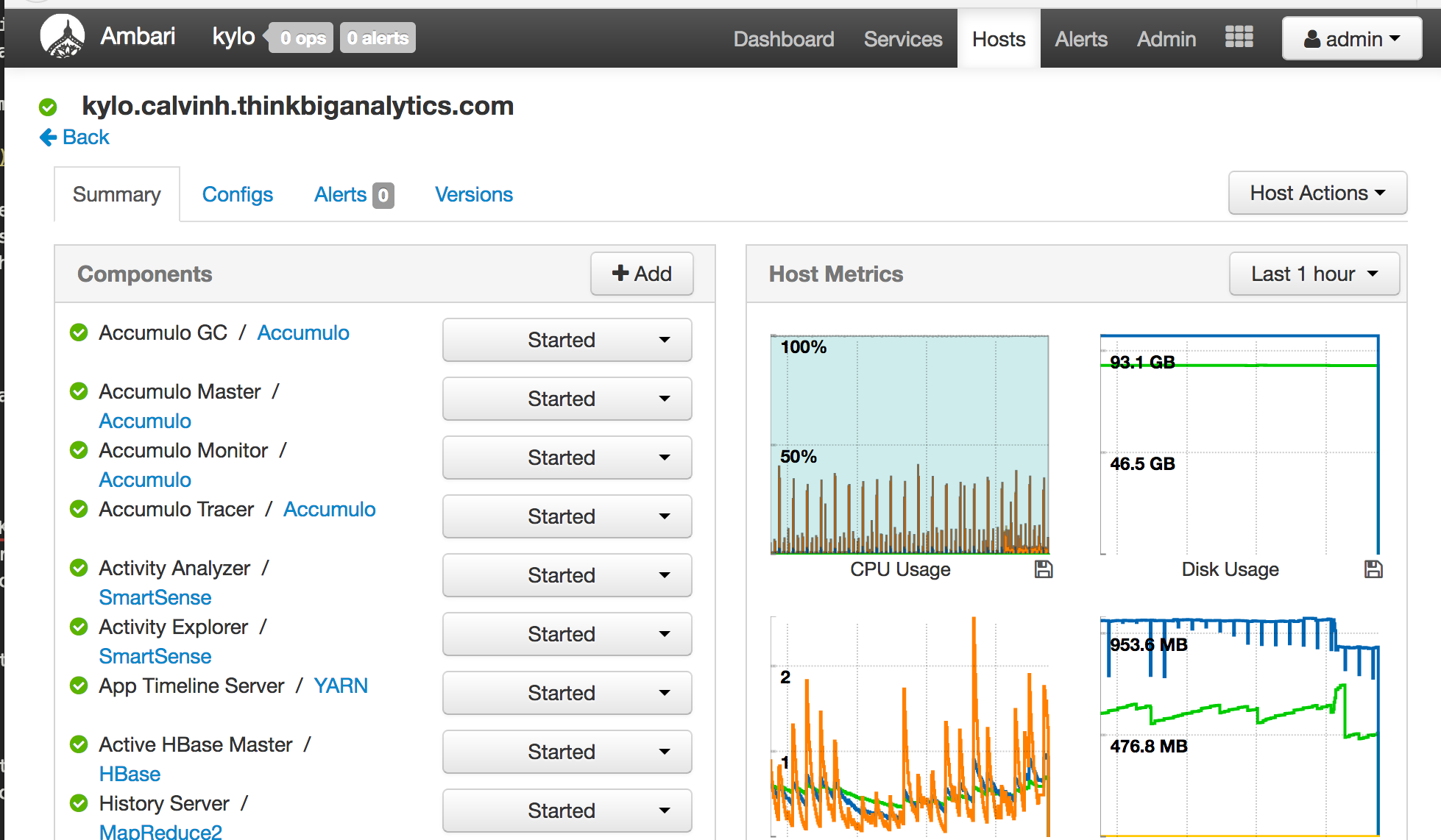
Task: Click the 0 alerts badge
Action: [x=378, y=38]
